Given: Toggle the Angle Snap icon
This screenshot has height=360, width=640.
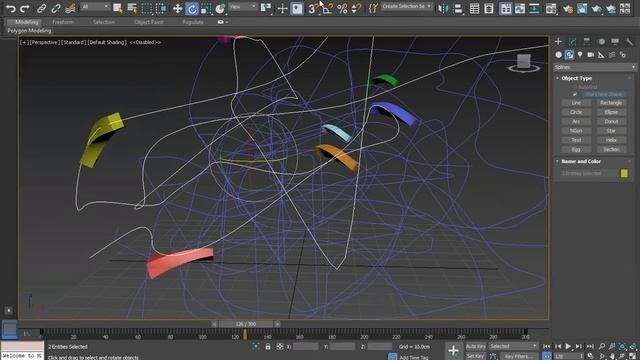Looking at the screenshot, I should [327, 8].
